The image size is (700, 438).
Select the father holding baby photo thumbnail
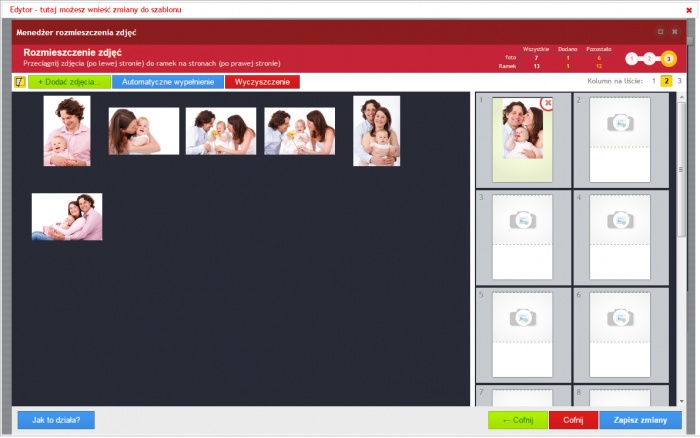(x=67, y=130)
